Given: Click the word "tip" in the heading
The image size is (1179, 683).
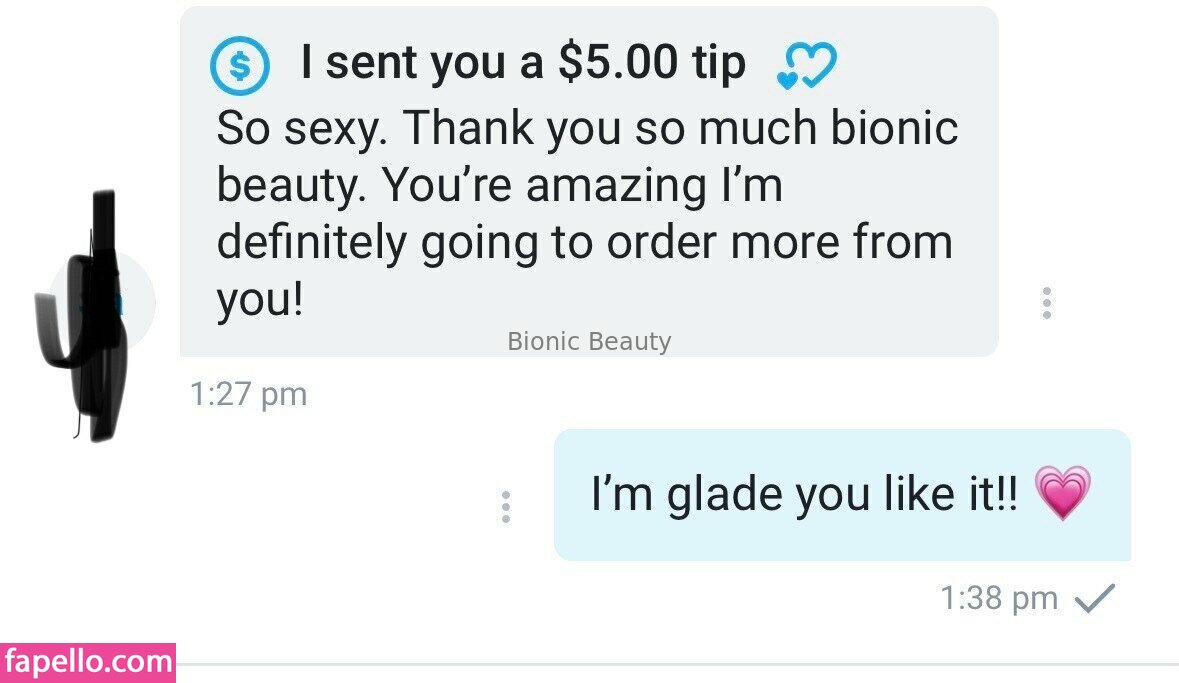Looking at the screenshot, I should [717, 64].
